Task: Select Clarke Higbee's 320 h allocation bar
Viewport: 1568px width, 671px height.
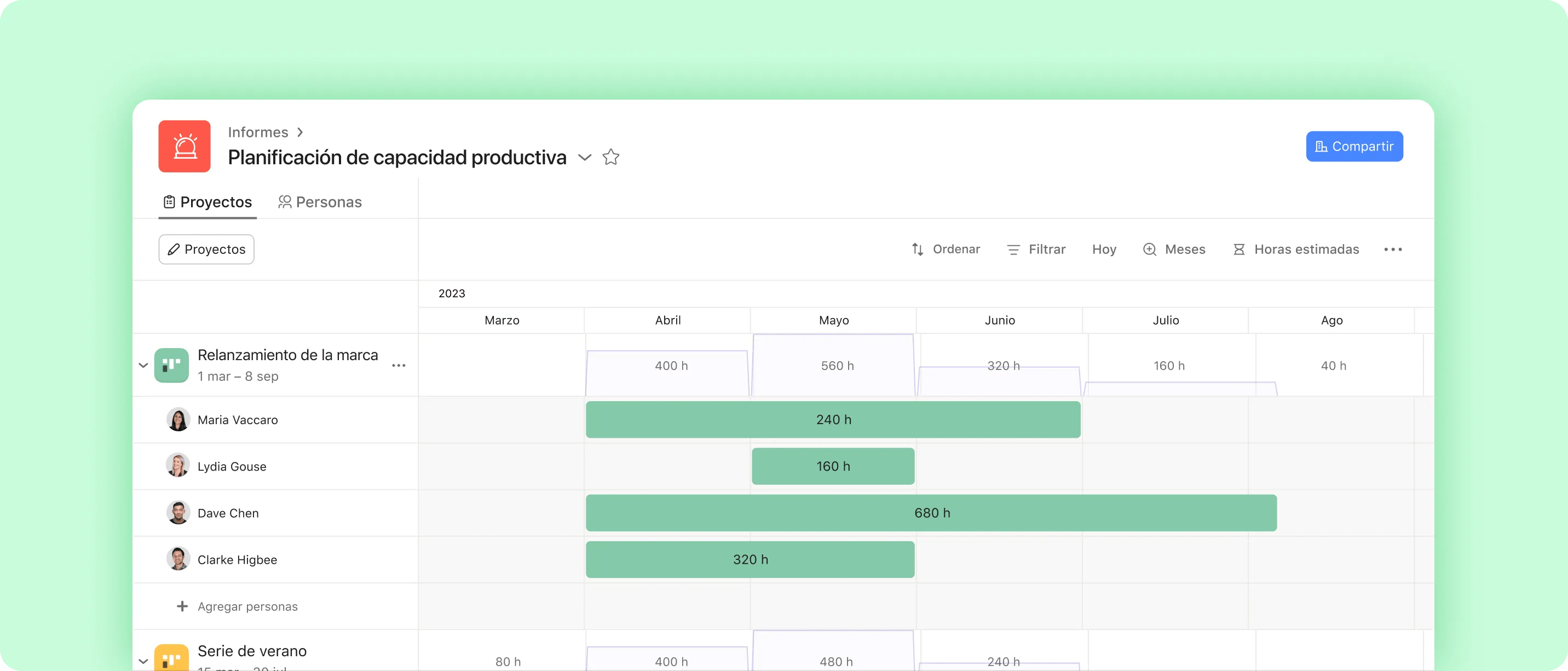Action: pyautogui.click(x=750, y=560)
